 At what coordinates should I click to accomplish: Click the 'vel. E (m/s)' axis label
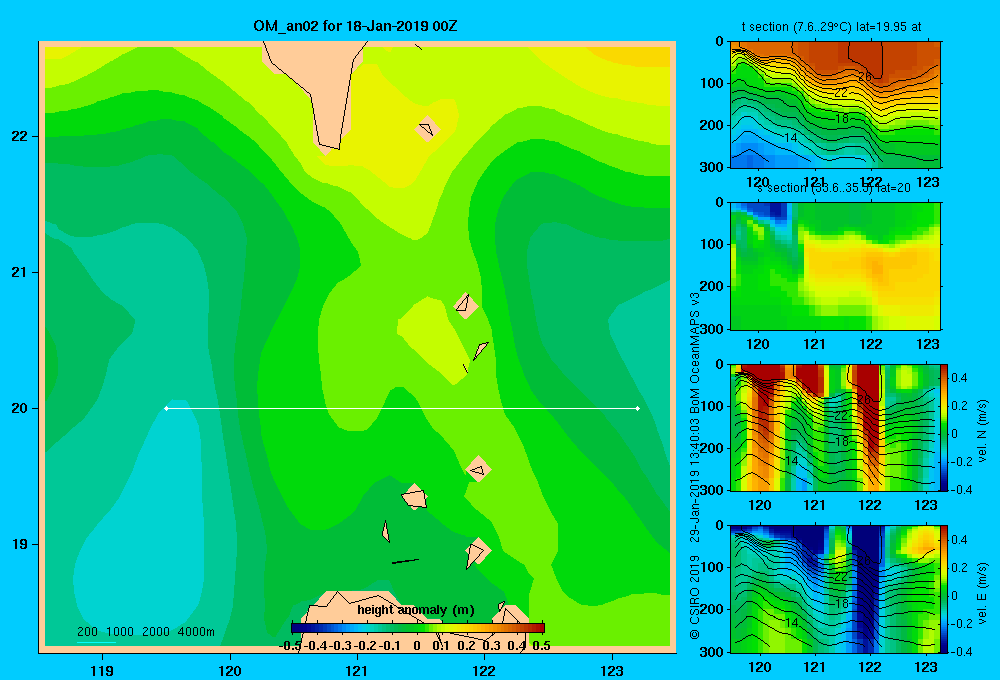coord(982,592)
